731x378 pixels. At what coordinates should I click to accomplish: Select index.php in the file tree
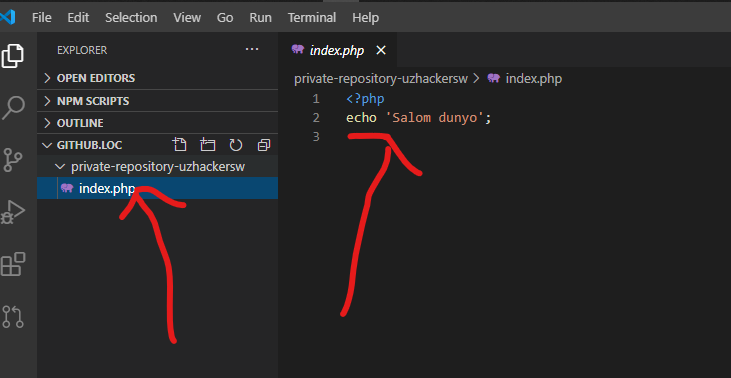click(158, 188)
